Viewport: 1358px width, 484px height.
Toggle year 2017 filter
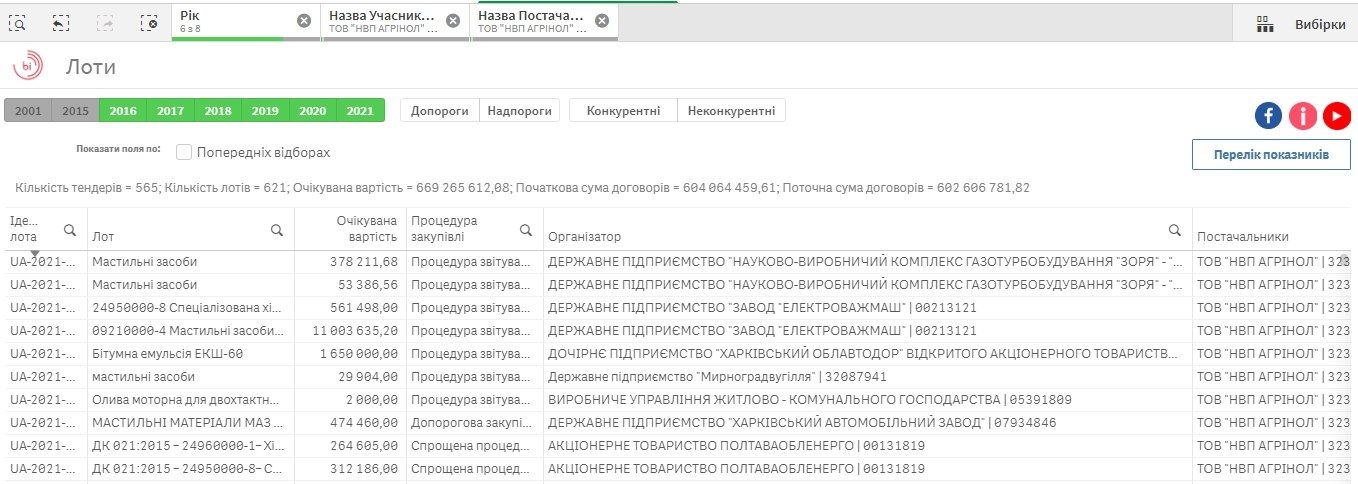pyautogui.click(x=170, y=111)
